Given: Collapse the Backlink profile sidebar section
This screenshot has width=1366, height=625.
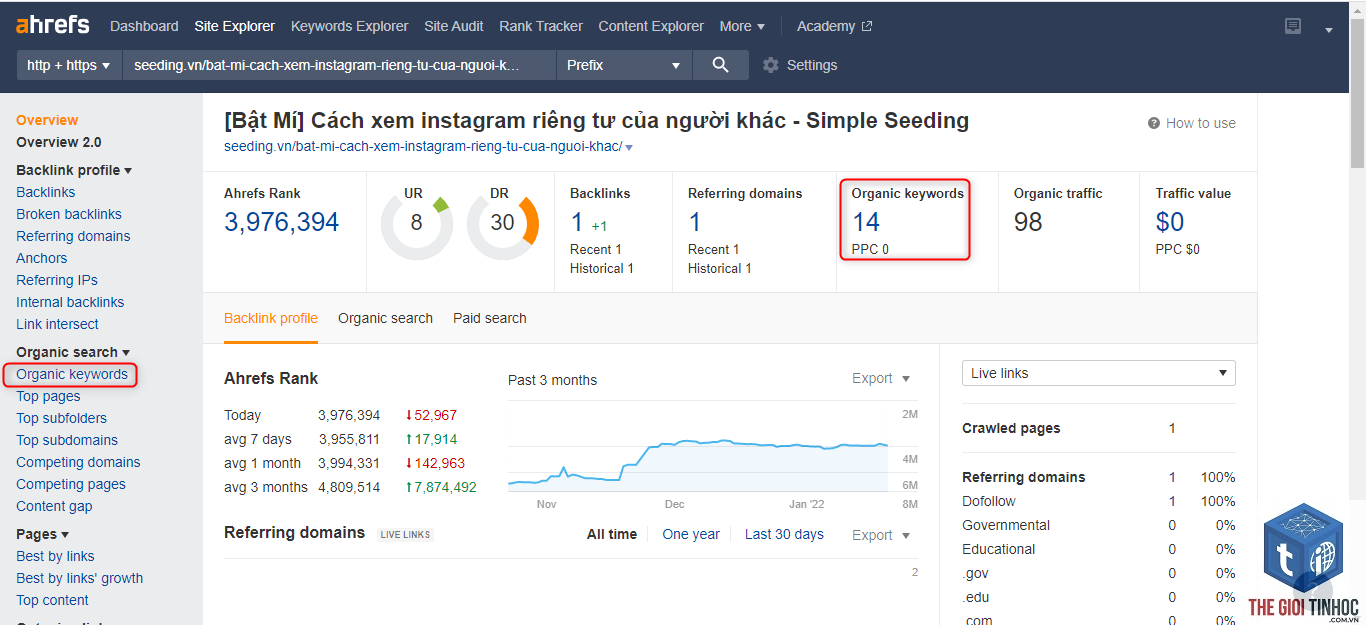Looking at the screenshot, I should click(x=74, y=170).
